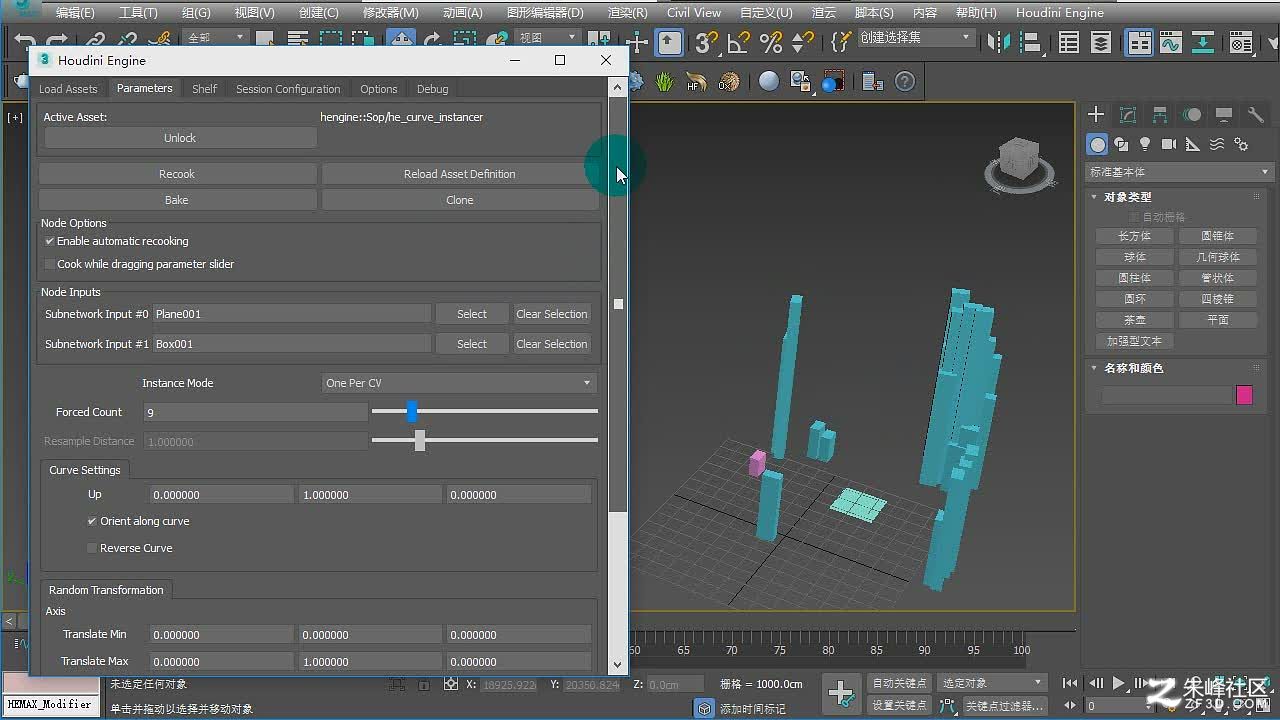Click the green grass toolbar icon
This screenshot has width=1280, height=720.
pyautogui.click(x=665, y=82)
